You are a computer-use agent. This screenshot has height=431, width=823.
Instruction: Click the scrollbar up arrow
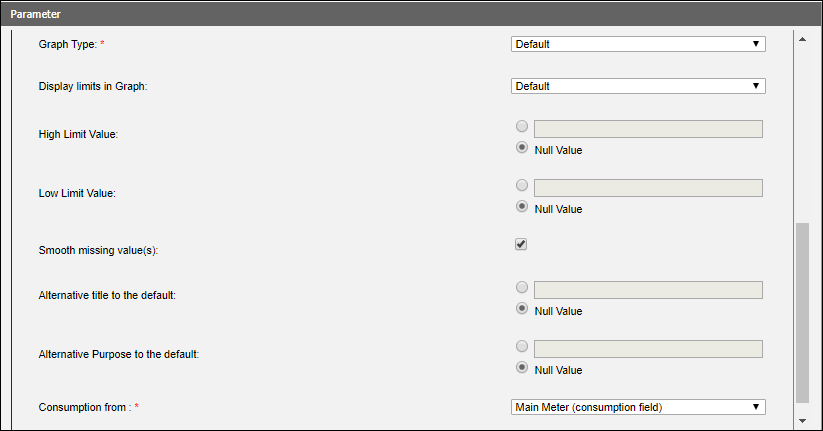point(802,40)
